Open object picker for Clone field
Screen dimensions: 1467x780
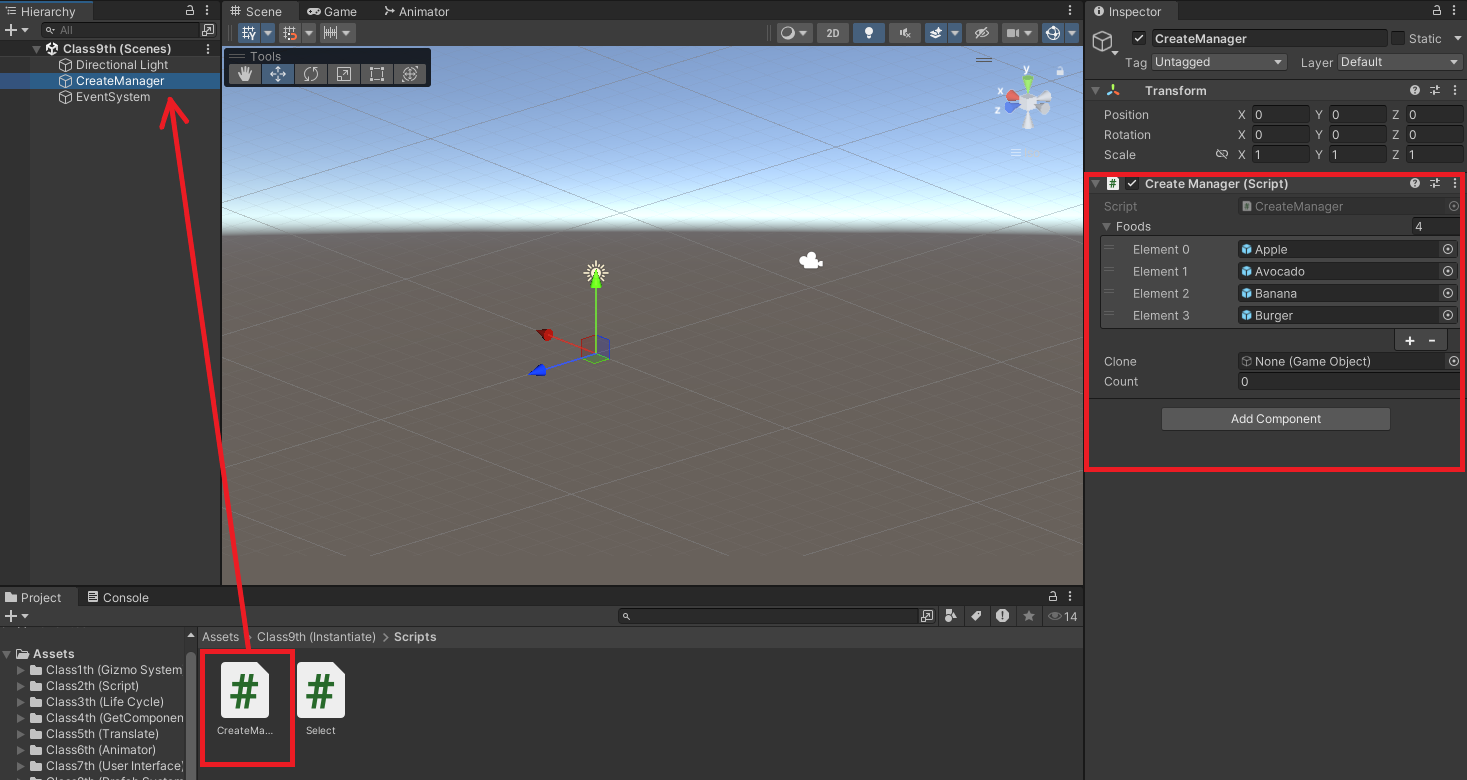coord(1454,361)
